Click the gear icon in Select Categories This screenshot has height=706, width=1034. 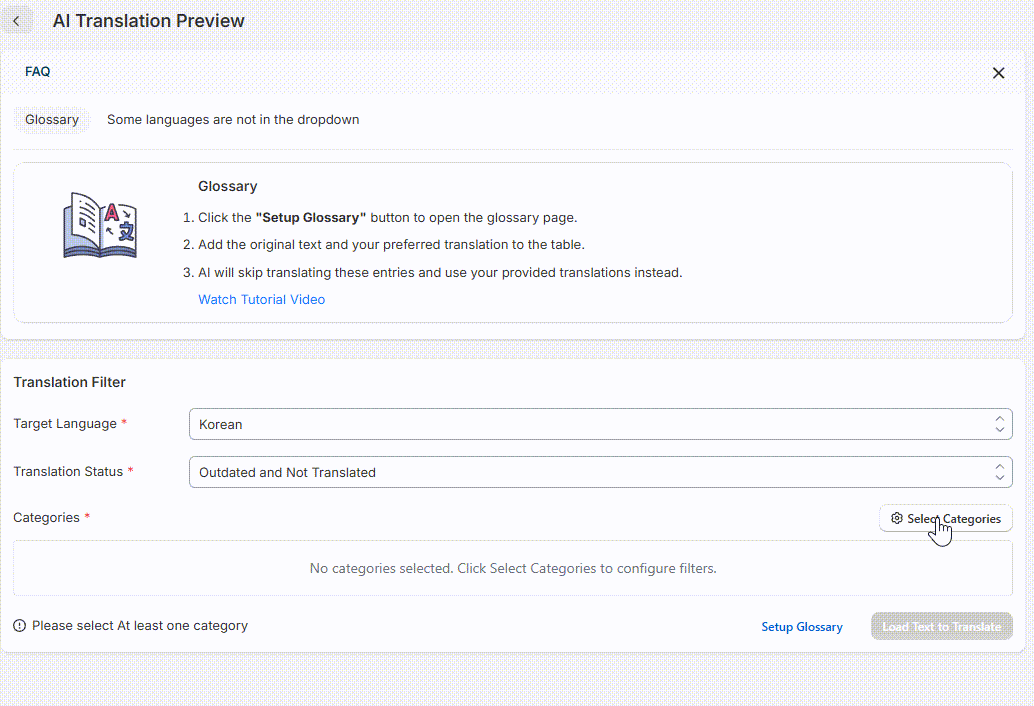click(x=897, y=519)
